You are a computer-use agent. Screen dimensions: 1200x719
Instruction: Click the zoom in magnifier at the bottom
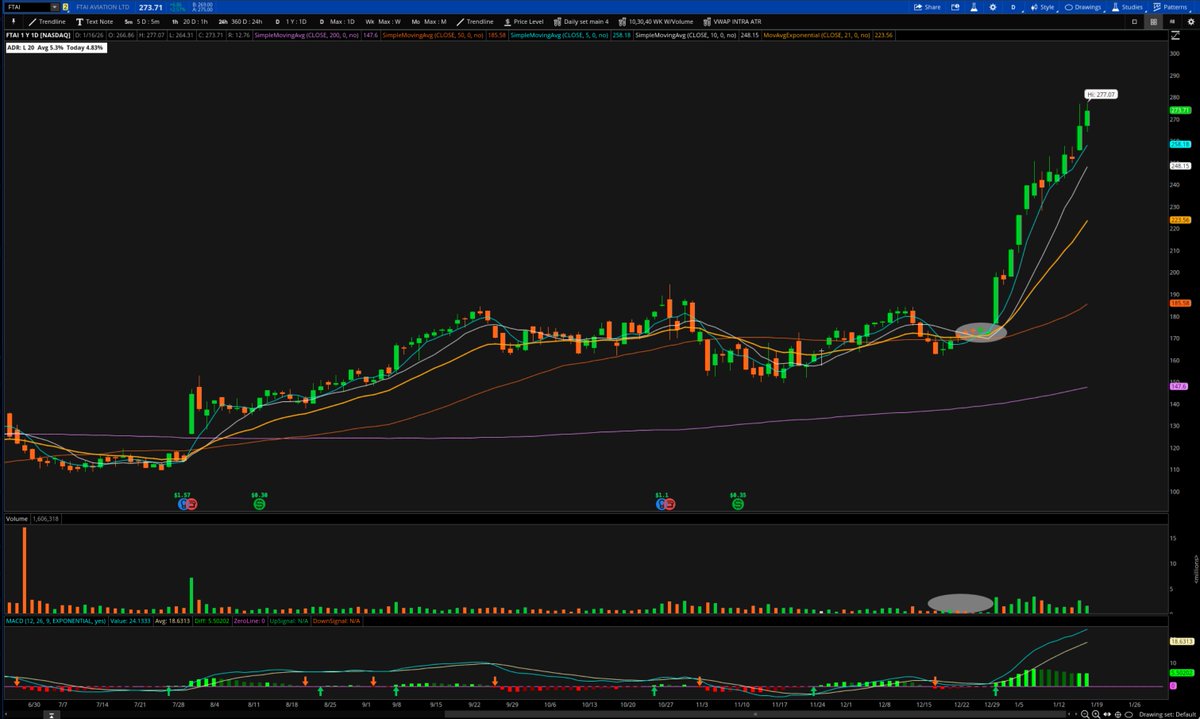pyautogui.click(x=1096, y=714)
